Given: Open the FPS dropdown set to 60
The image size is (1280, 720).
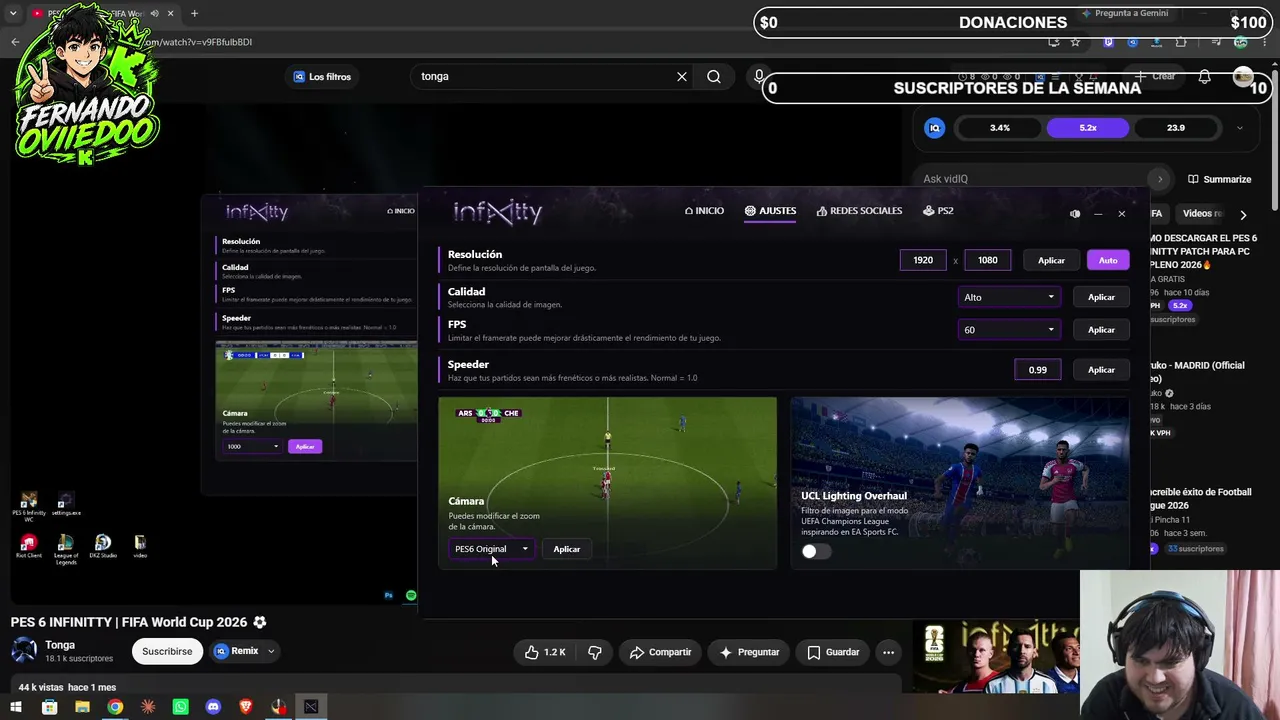Looking at the screenshot, I should [x=1008, y=330].
